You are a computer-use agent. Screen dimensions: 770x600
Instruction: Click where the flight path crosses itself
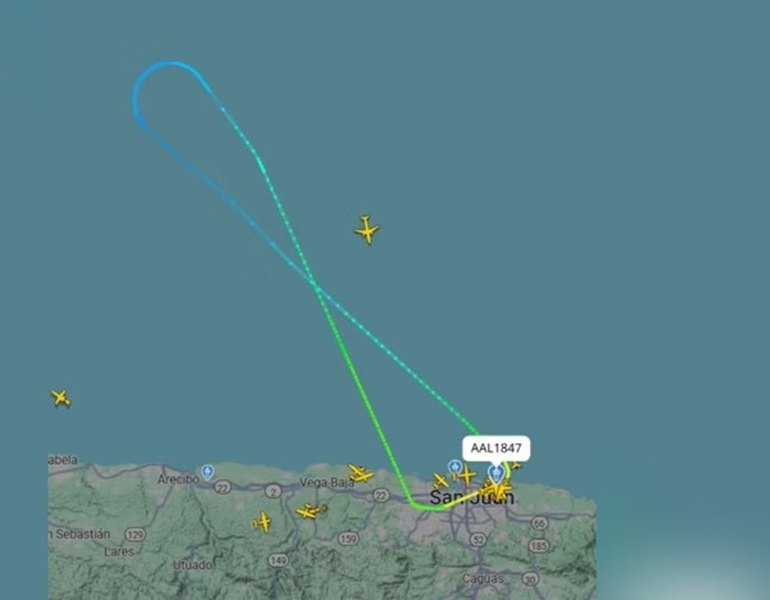coord(315,285)
